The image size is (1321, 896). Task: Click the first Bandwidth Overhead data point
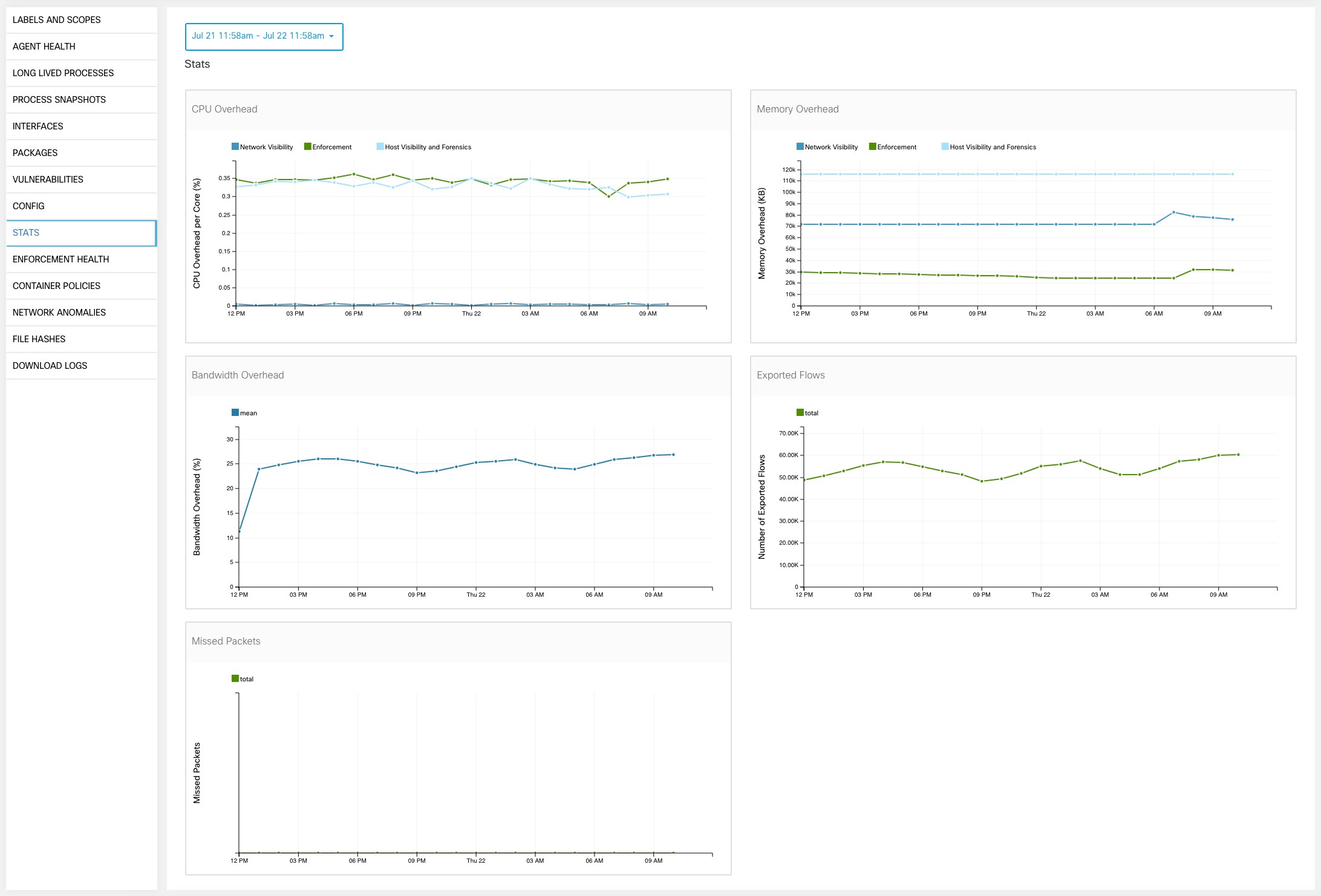pyautogui.click(x=240, y=531)
